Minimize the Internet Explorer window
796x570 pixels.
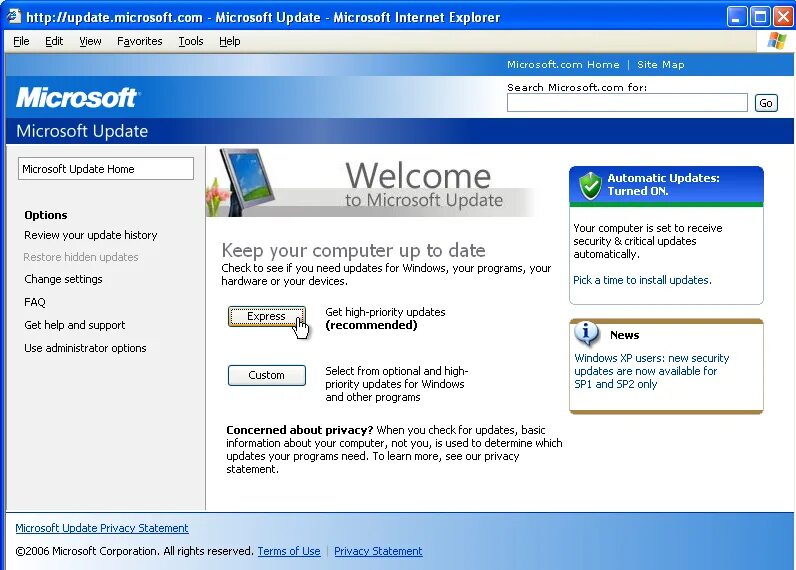tap(736, 17)
